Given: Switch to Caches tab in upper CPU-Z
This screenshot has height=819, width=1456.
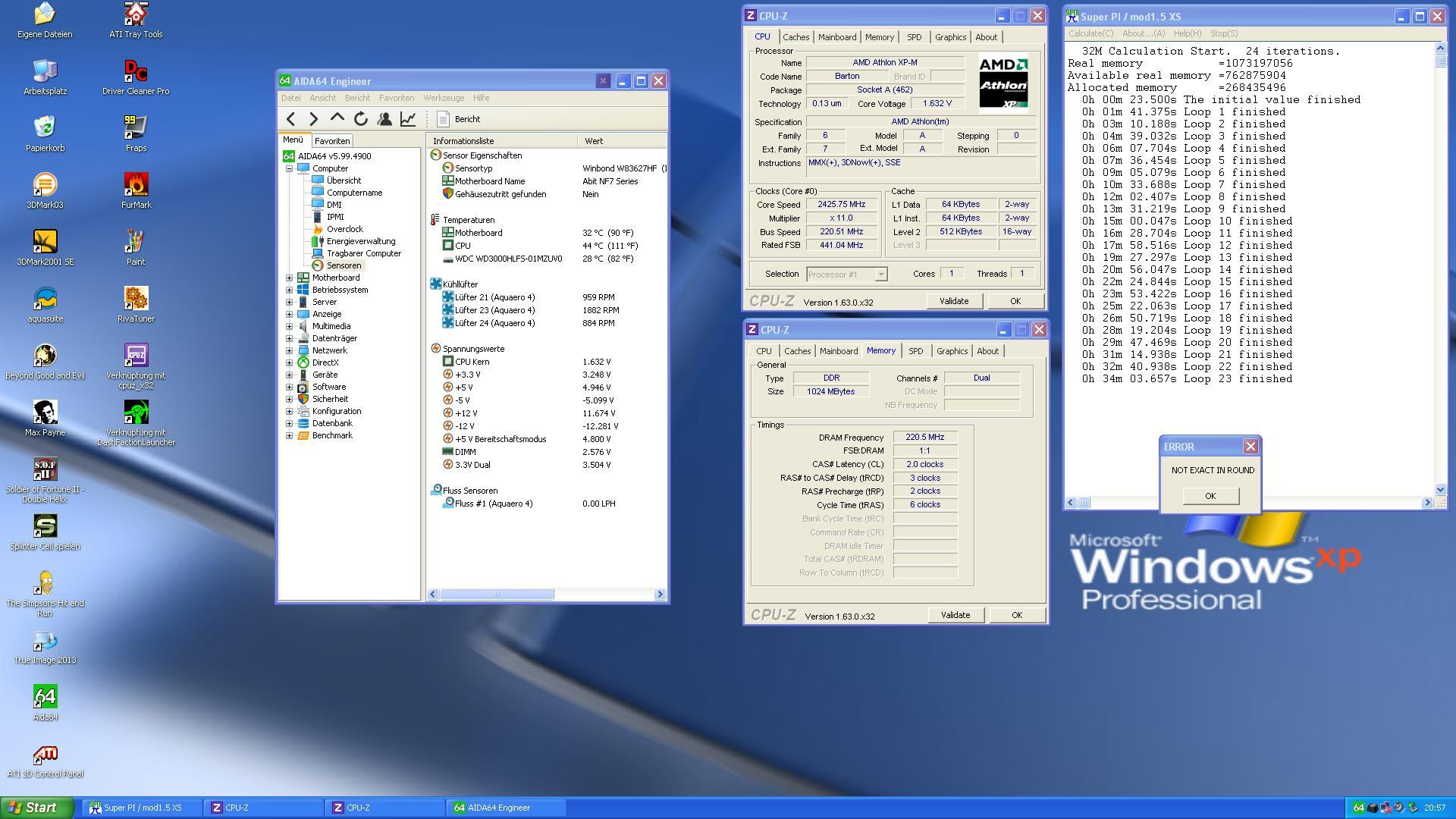Looking at the screenshot, I should pos(795,37).
